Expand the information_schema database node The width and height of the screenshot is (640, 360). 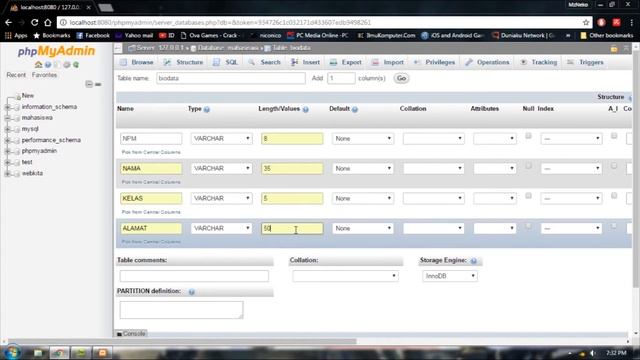coord(7,107)
